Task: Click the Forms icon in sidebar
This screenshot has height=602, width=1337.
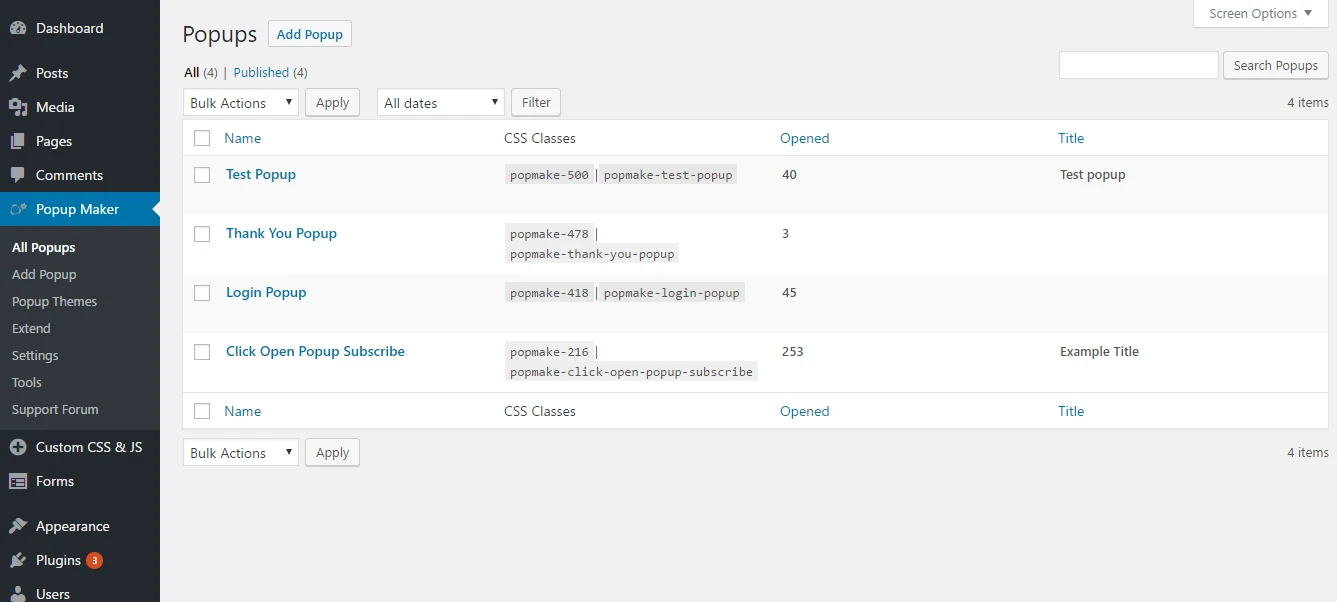Action: (18, 481)
